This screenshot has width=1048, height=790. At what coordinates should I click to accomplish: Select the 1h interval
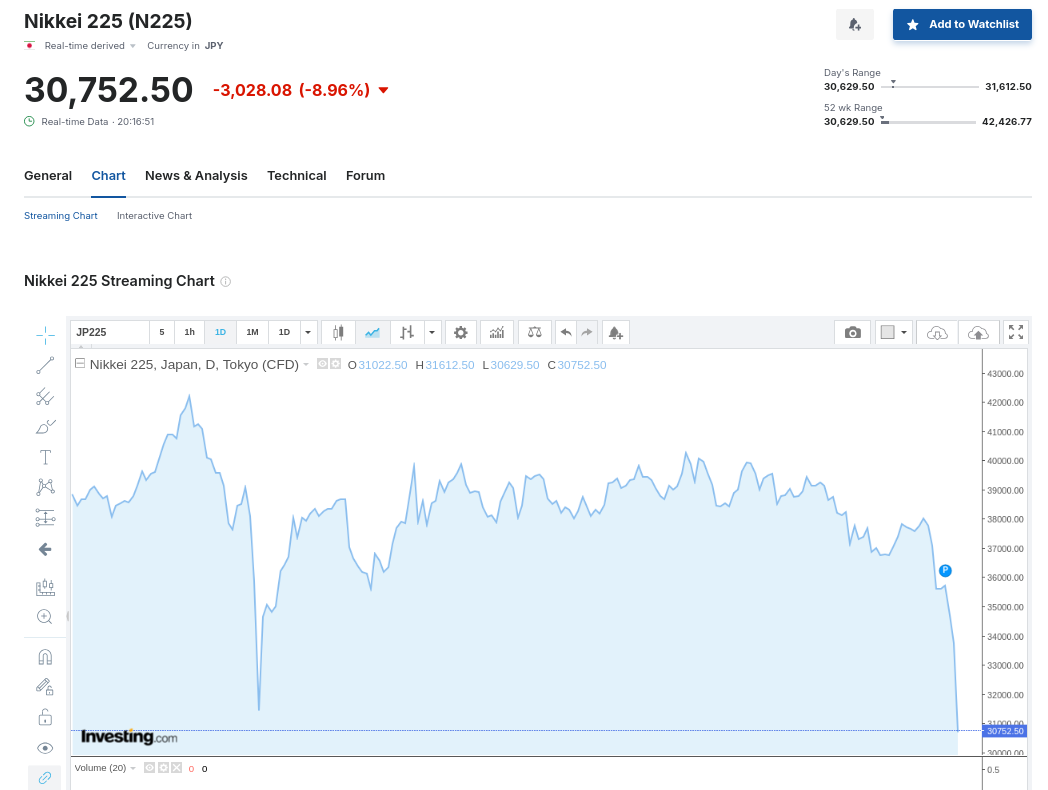190,332
